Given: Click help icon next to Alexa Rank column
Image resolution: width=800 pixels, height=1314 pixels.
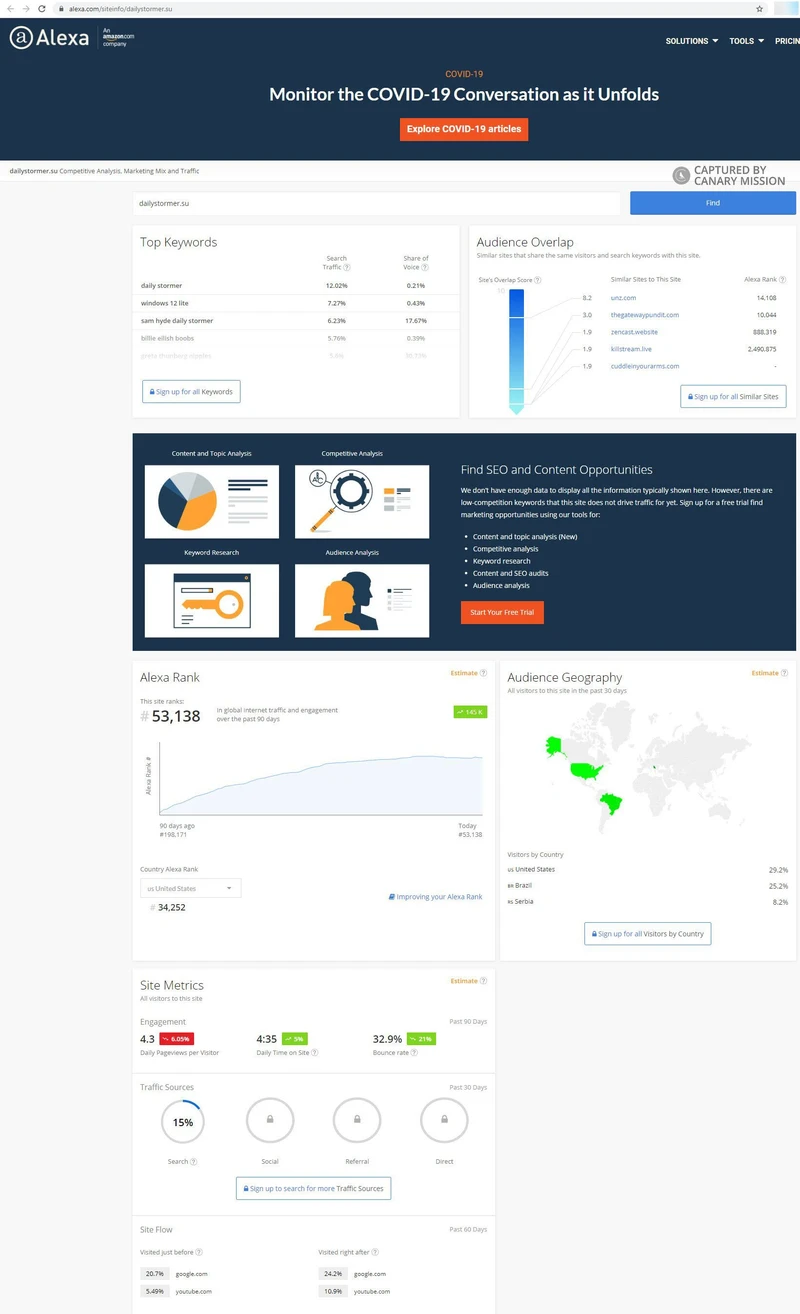Looking at the screenshot, I should pos(782,280).
